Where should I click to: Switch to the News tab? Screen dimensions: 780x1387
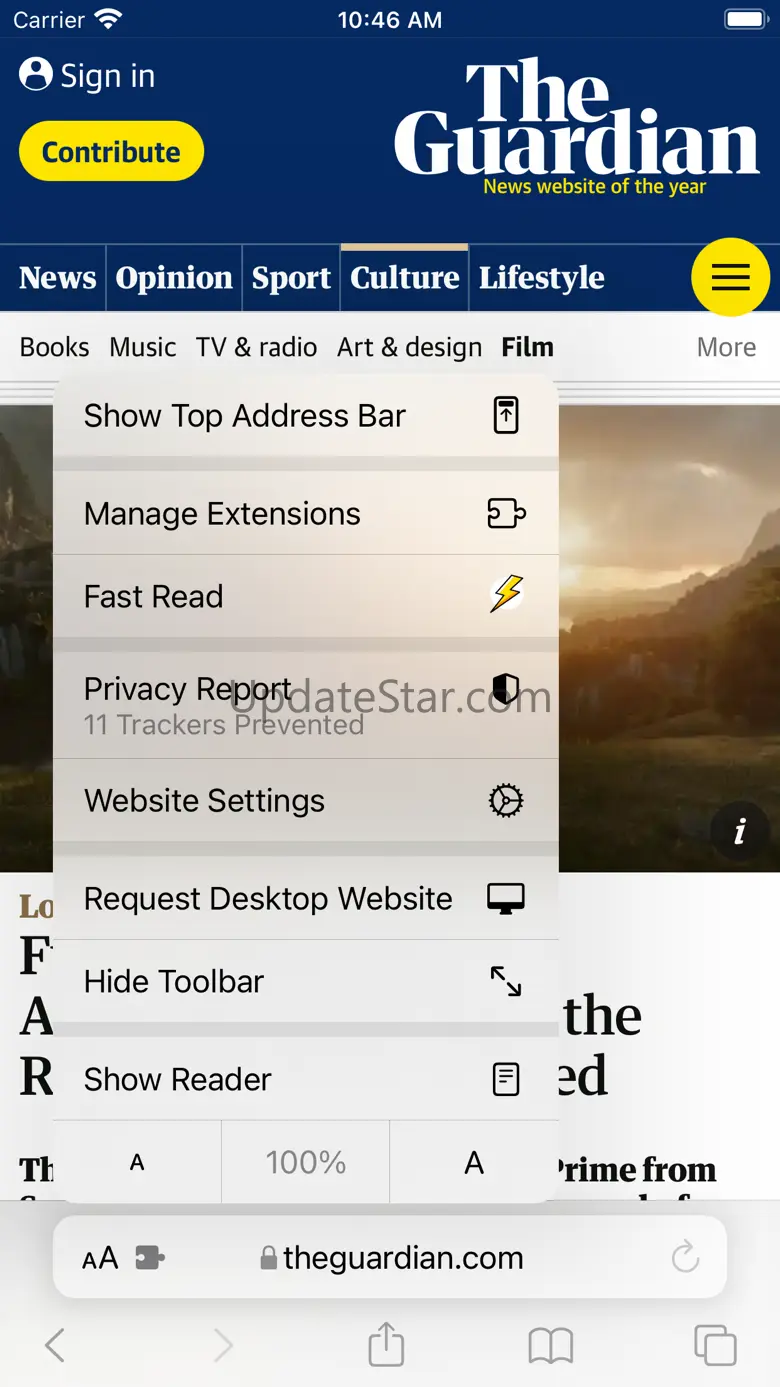(x=57, y=277)
